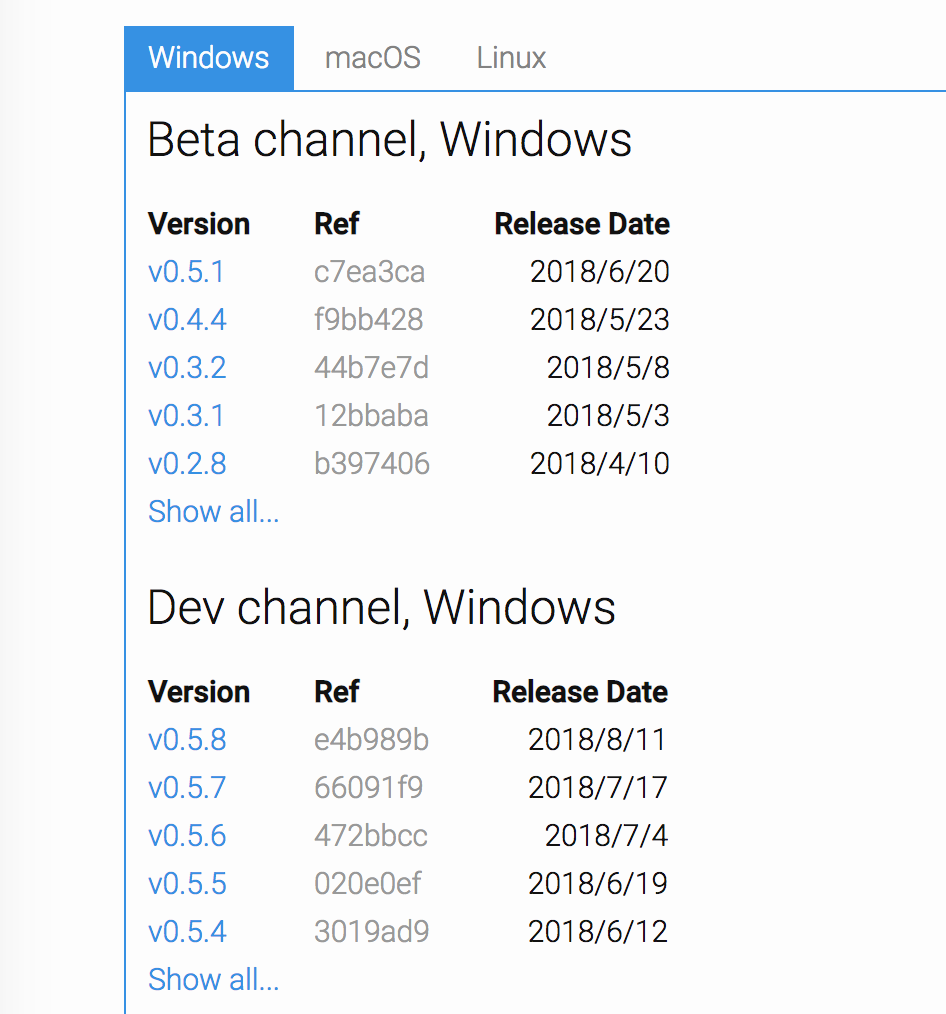946x1014 pixels.
Task: Click the Dev channel, Windows heading
Action: (x=381, y=608)
